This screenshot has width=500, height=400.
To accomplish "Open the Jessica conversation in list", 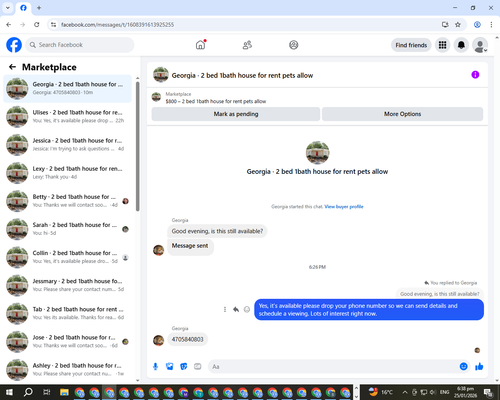I will coord(67,144).
